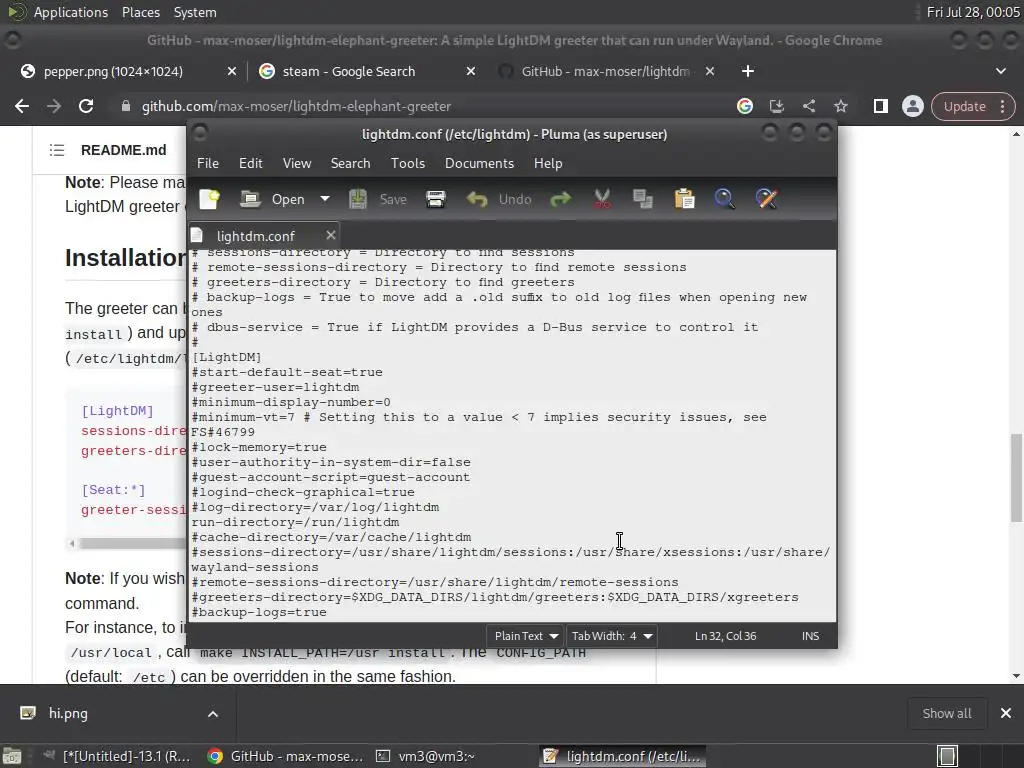This screenshot has height=768, width=1024.
Task: Click show desktop icon in taskbar
Action: click(12, 756)
